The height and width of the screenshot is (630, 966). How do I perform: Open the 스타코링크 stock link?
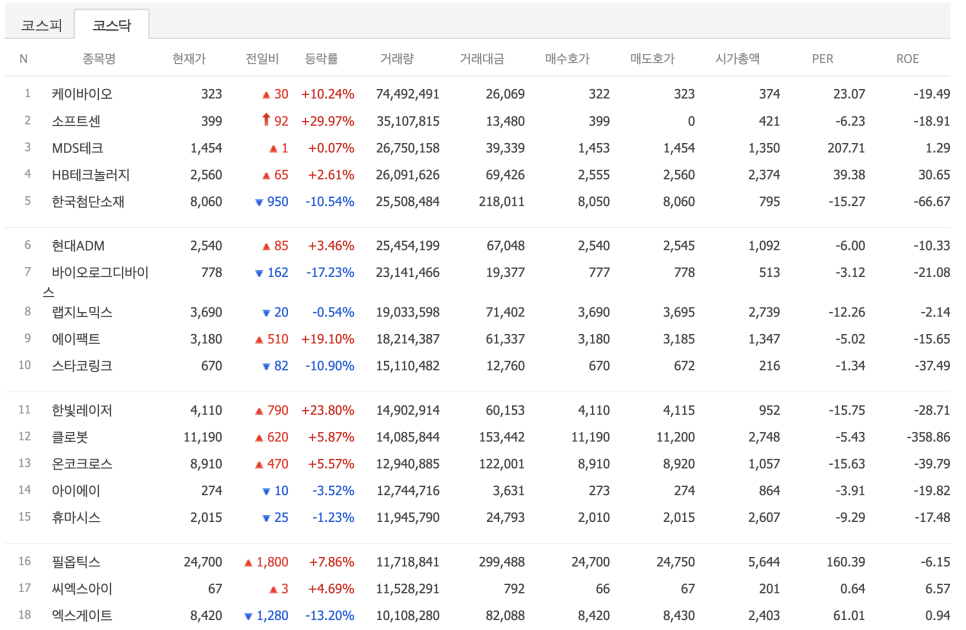(82, 366)
